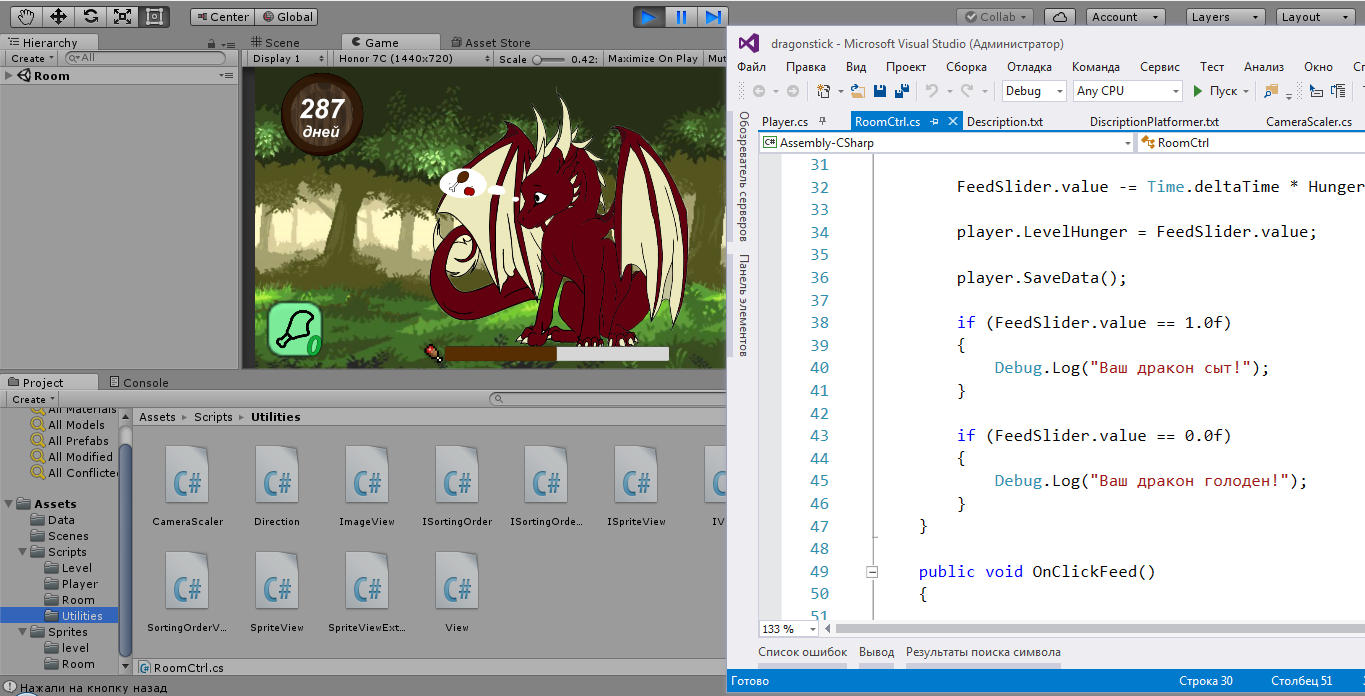The width and height of the screenshot is (1365, 696).
Task: Click the All Models search filter
Action: pos(76,425)
